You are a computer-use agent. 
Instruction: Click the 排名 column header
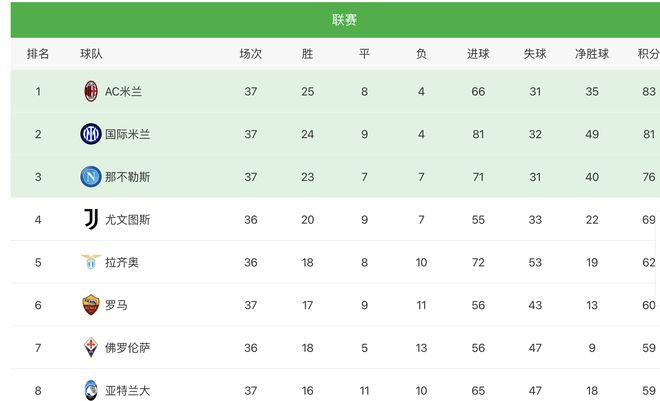(x=38, y=54)
